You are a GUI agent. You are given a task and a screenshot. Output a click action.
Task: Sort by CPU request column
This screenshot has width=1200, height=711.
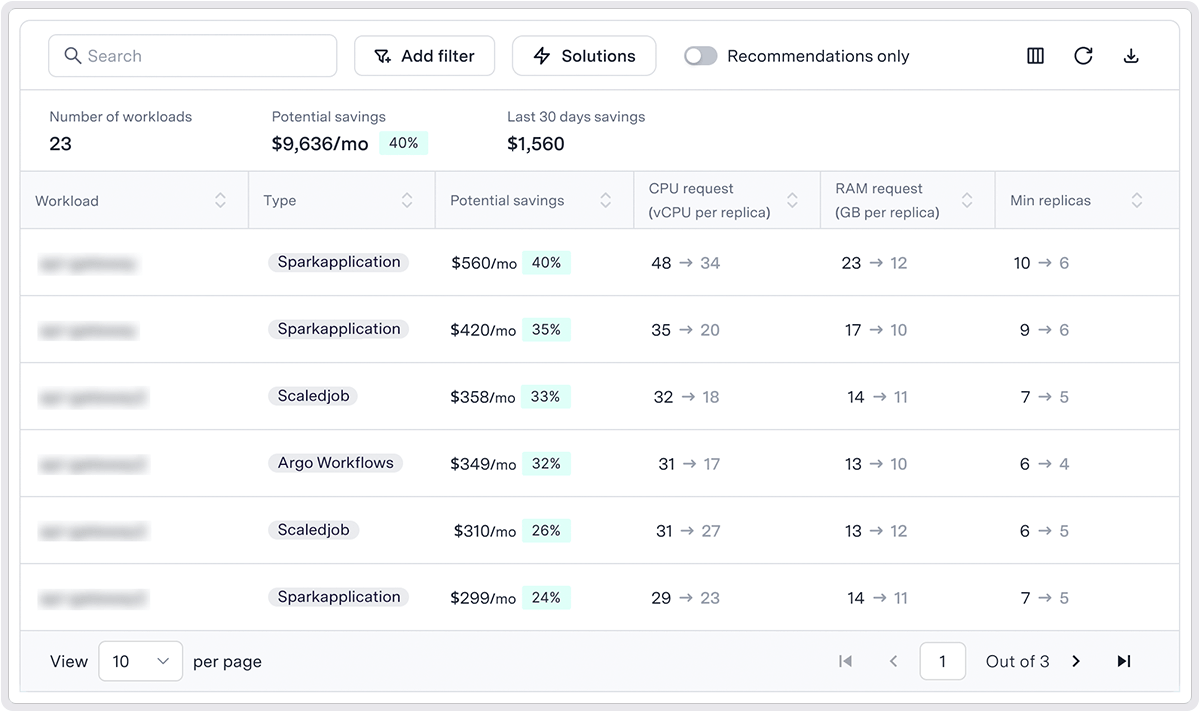pyautogui.click(x=792, y=200)
